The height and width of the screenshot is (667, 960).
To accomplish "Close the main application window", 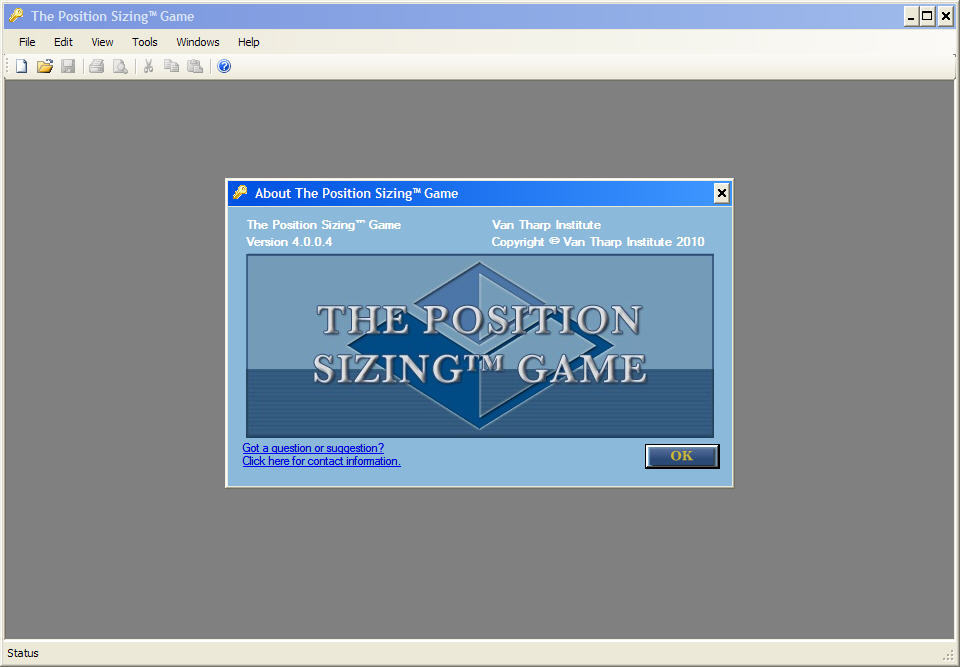I will 944,17.
